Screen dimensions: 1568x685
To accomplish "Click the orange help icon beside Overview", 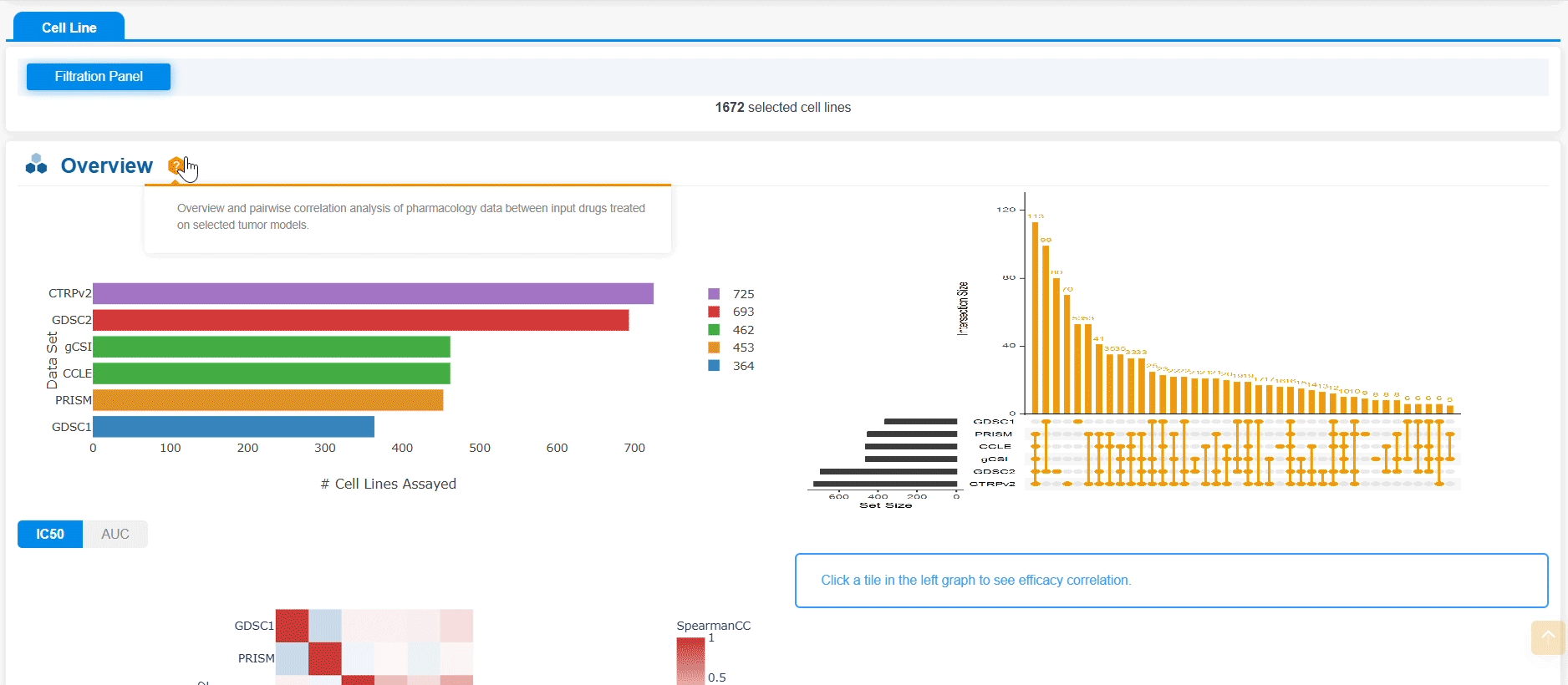I will point(176,165).
